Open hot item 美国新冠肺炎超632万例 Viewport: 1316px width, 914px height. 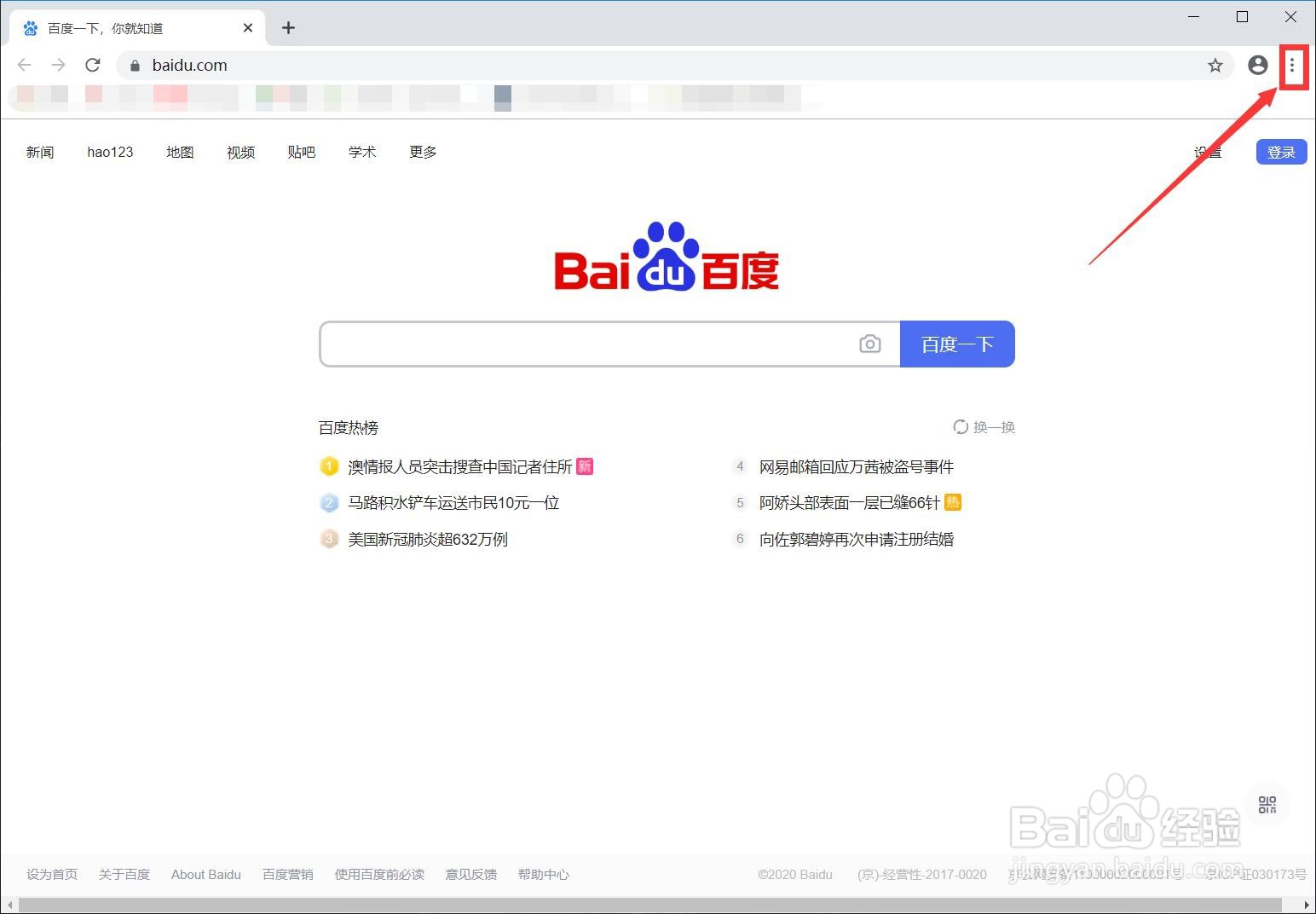(x=428, y=539)
